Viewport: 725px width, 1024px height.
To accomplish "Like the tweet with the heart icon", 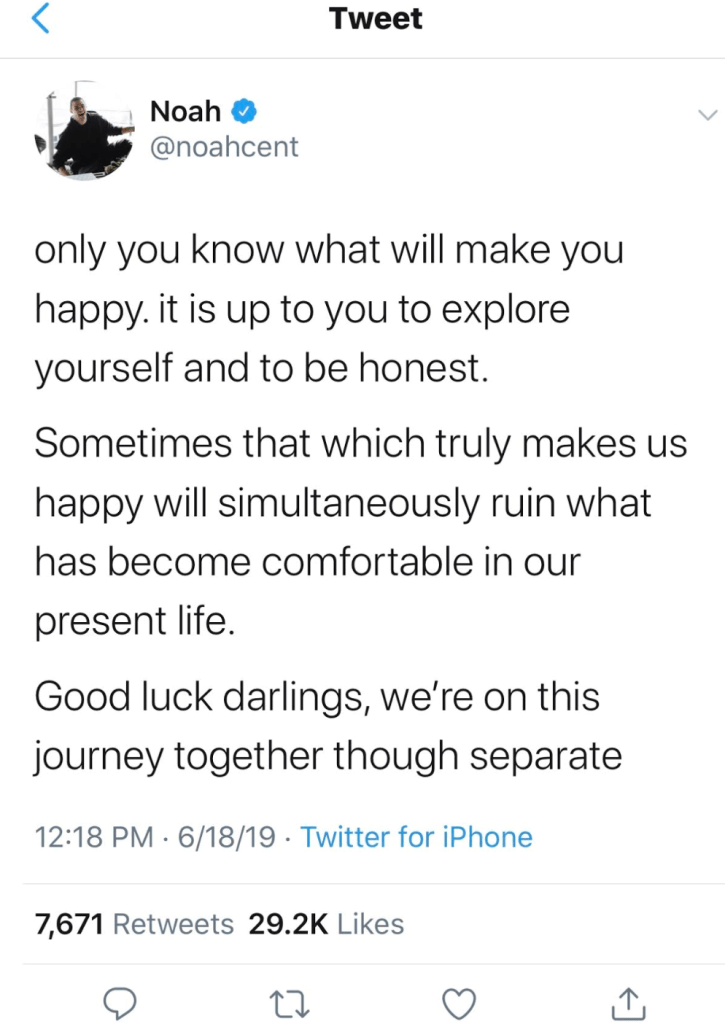I will 459,1001.
